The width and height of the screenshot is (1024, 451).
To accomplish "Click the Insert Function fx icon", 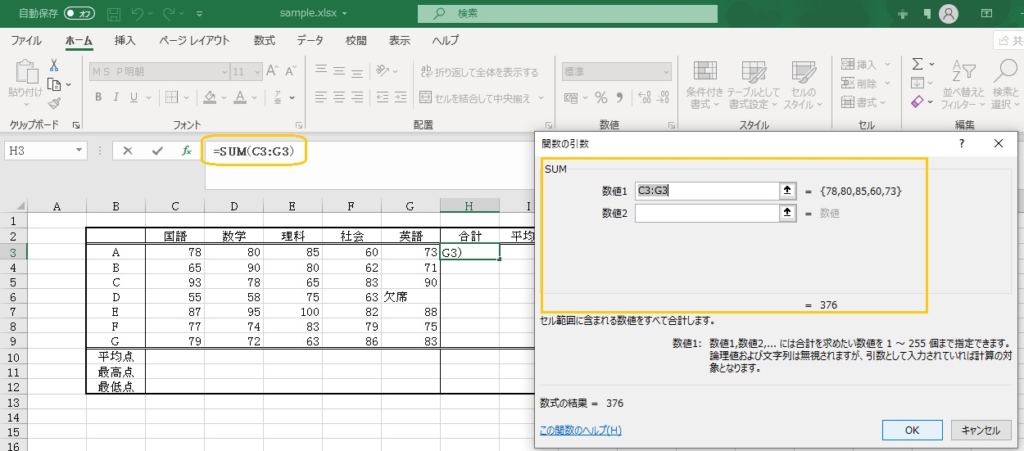I will tap(186, 151).
